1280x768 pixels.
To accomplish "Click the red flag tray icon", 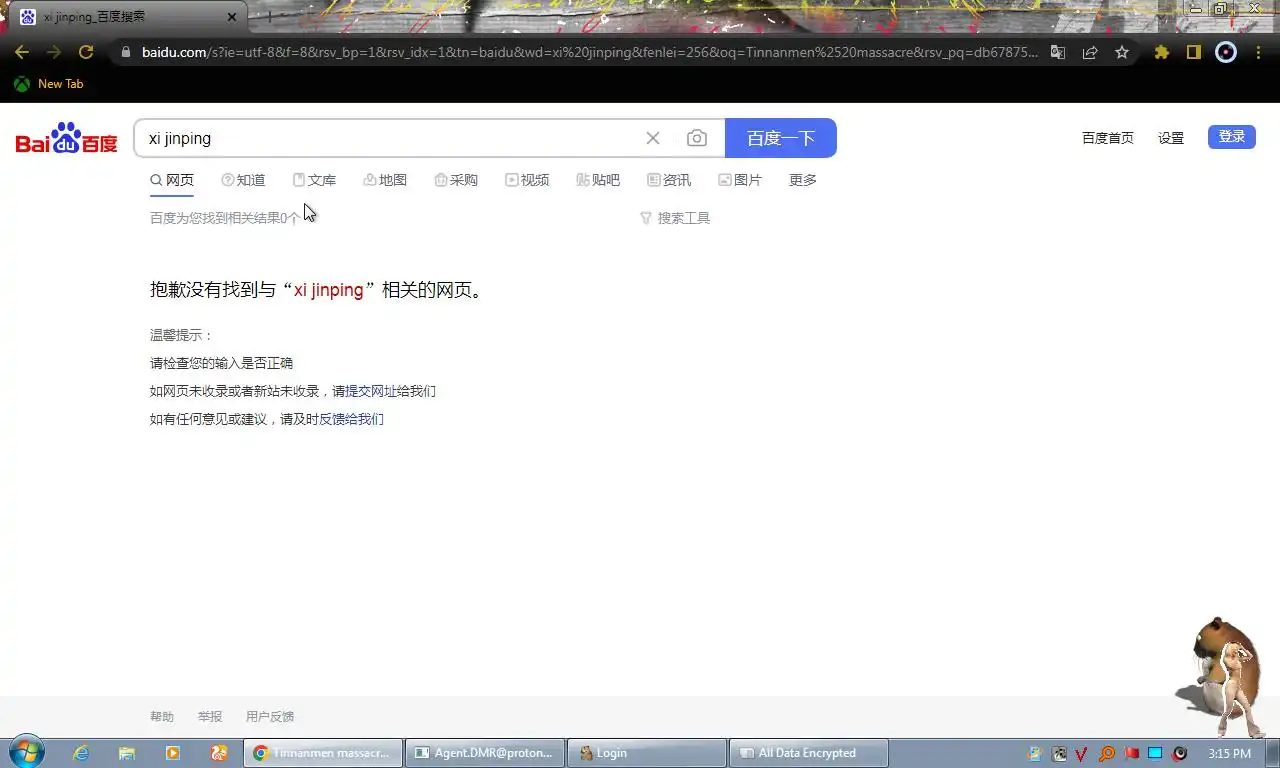I will (1132, 753).
